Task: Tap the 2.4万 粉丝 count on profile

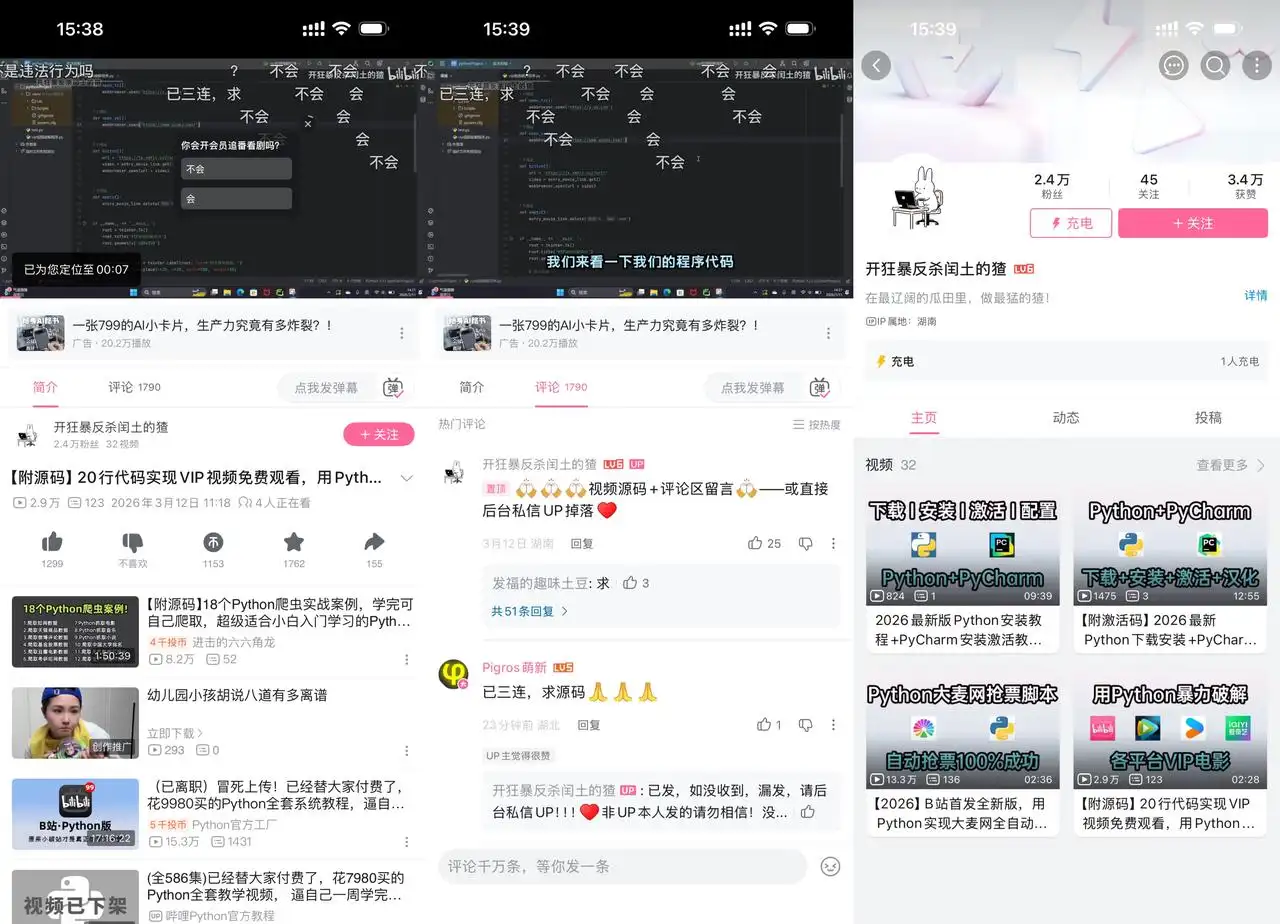Action: [1052, 186]
